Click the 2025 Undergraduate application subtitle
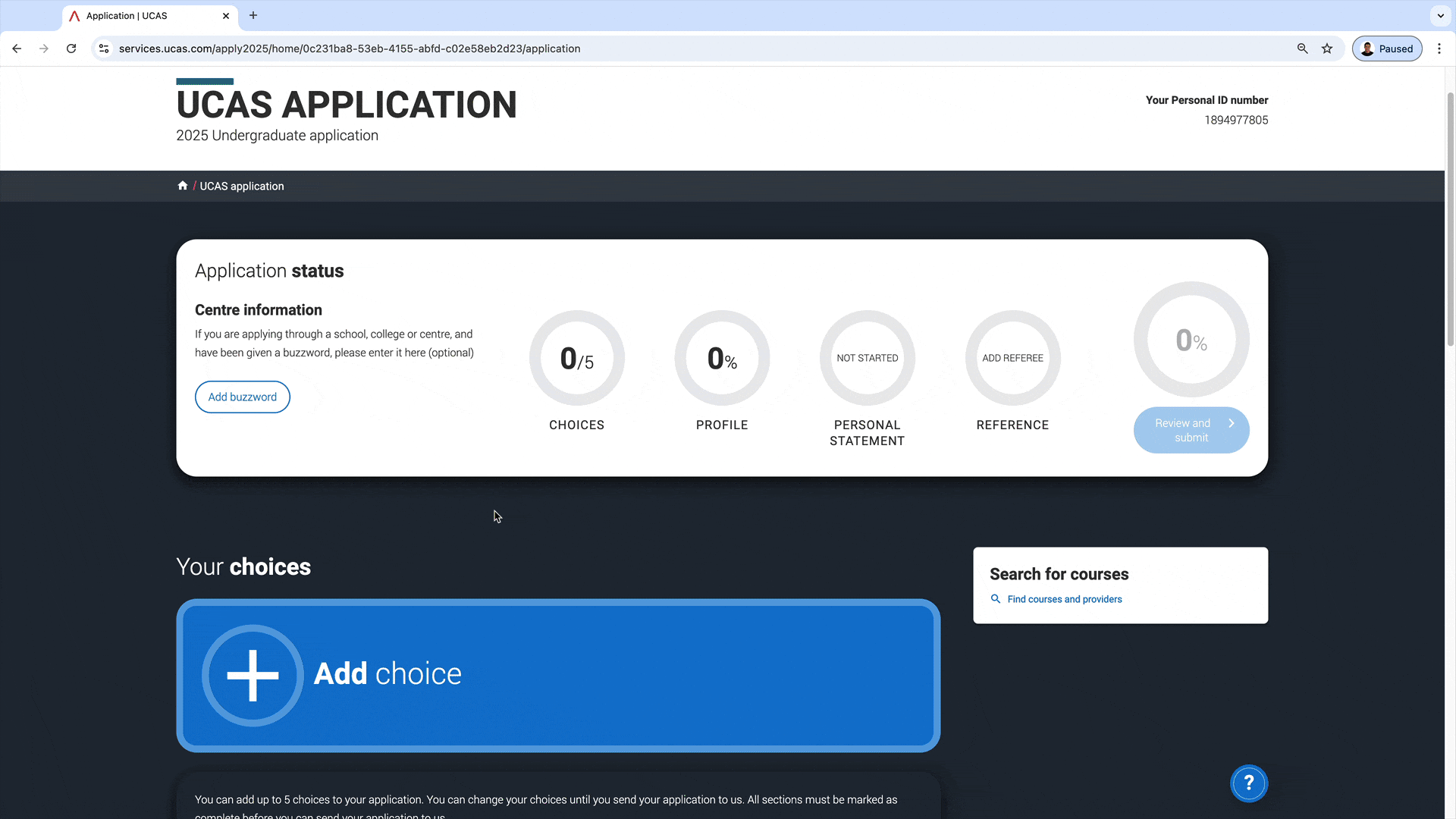1456x819 pixels. point(277,135)
